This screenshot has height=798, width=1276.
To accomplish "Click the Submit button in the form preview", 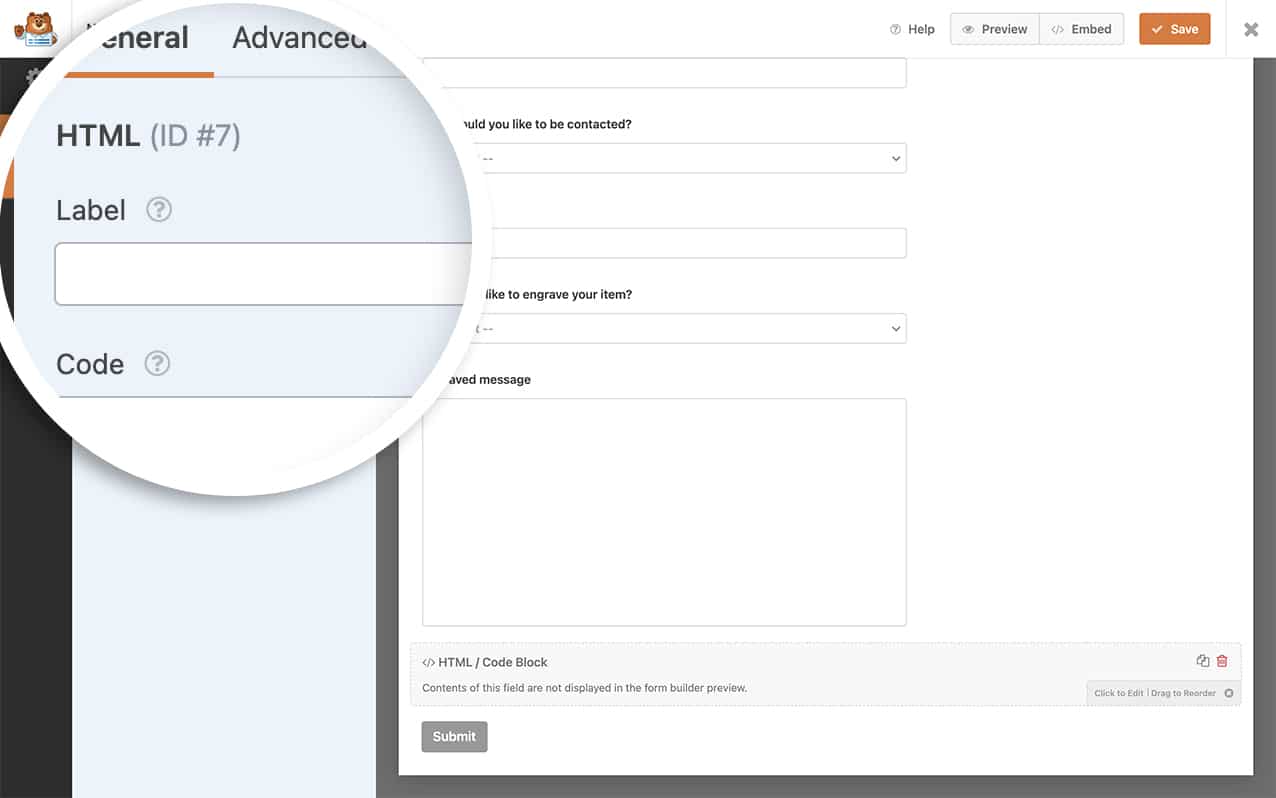I will (454, 736).
